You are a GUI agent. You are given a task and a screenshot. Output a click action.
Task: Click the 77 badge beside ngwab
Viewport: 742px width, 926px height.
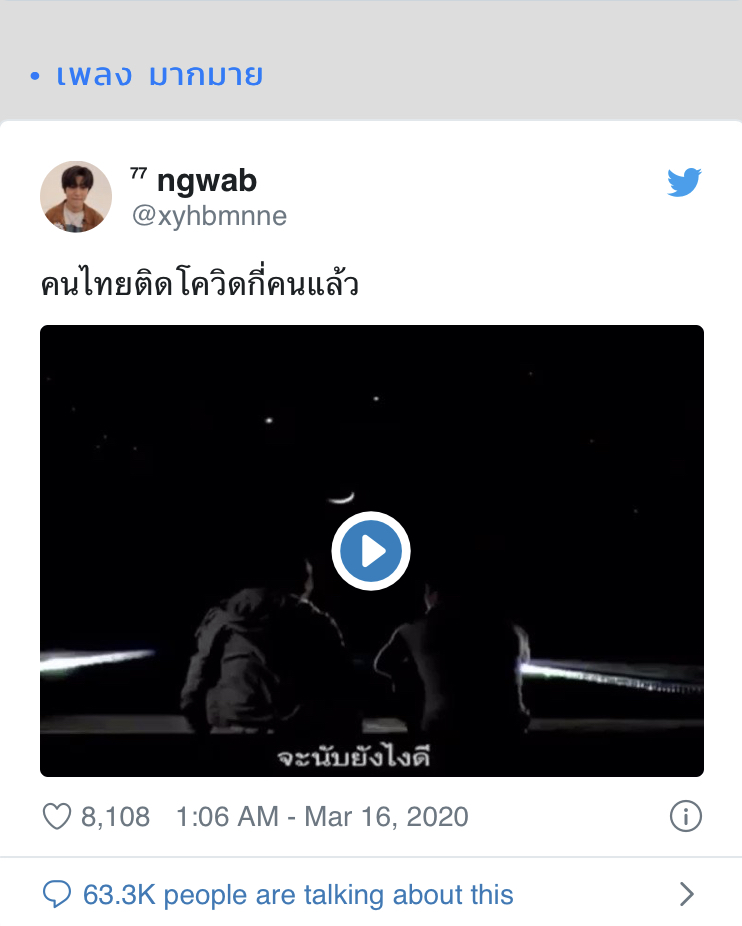138,173
